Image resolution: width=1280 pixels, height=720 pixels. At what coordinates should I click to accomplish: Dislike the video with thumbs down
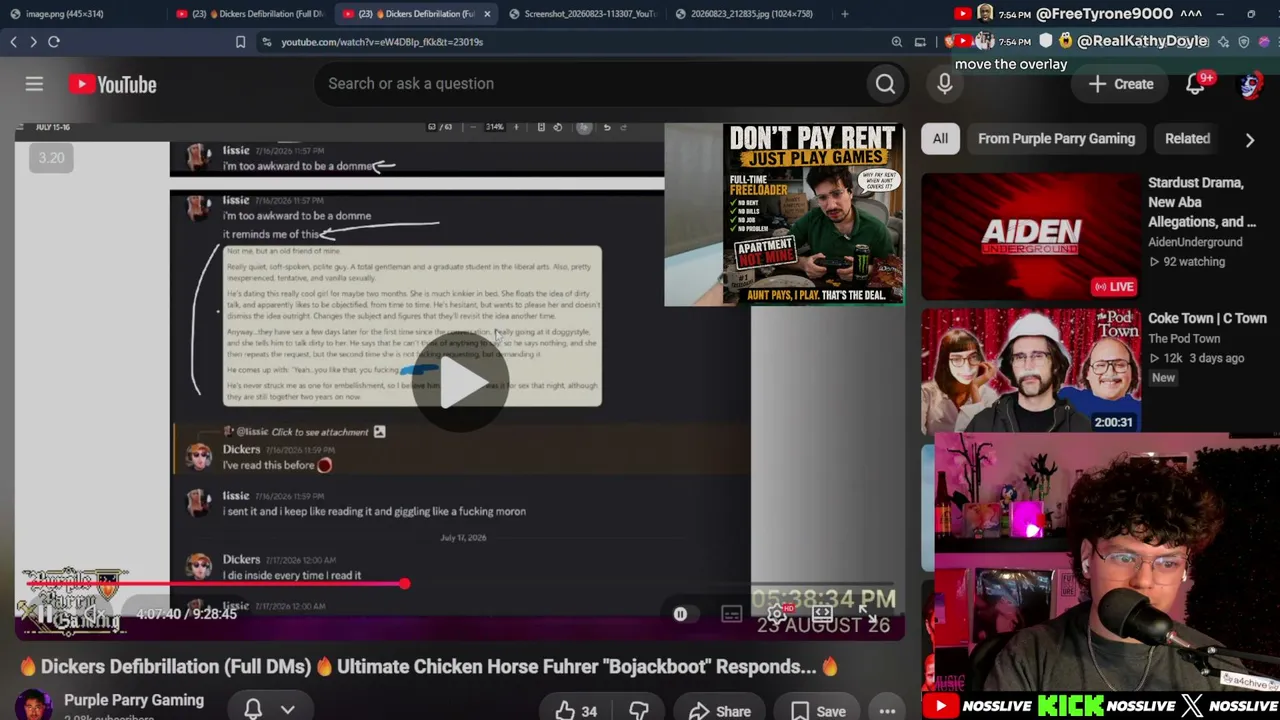[x=639, y=711]
